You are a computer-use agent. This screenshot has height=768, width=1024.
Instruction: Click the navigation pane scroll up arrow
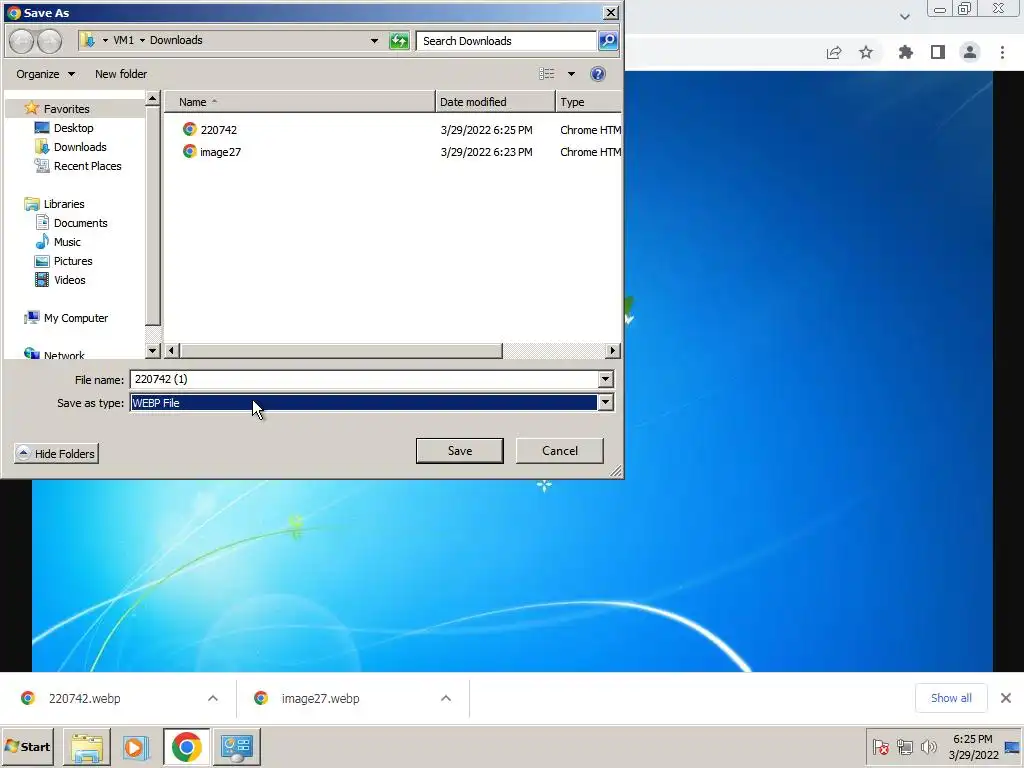[x=153, y=99]
